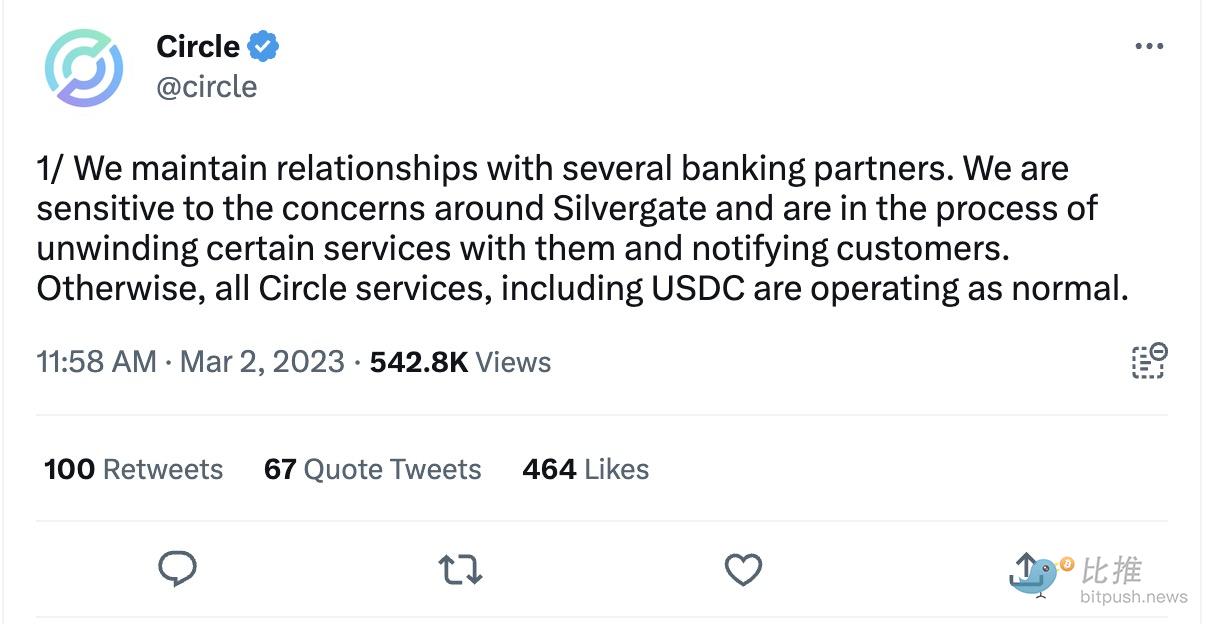
Task: Retweet using the retweet arrows icon
Action: point(460,570)
